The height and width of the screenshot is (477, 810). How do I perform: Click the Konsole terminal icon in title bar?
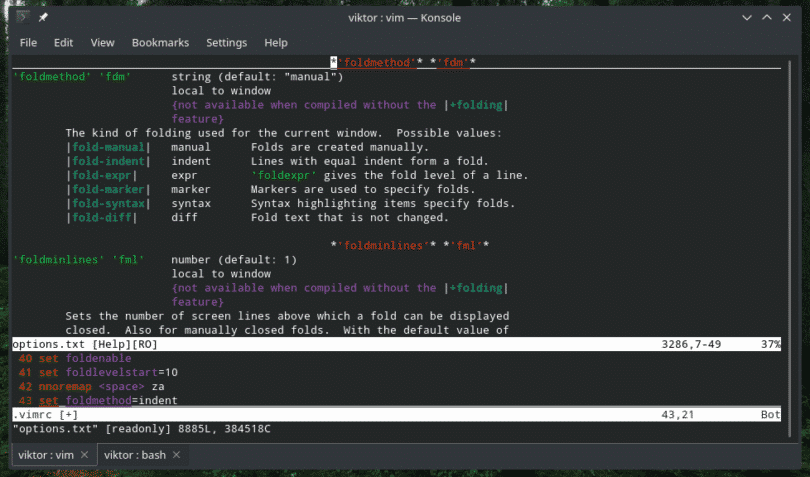point(23,18)
